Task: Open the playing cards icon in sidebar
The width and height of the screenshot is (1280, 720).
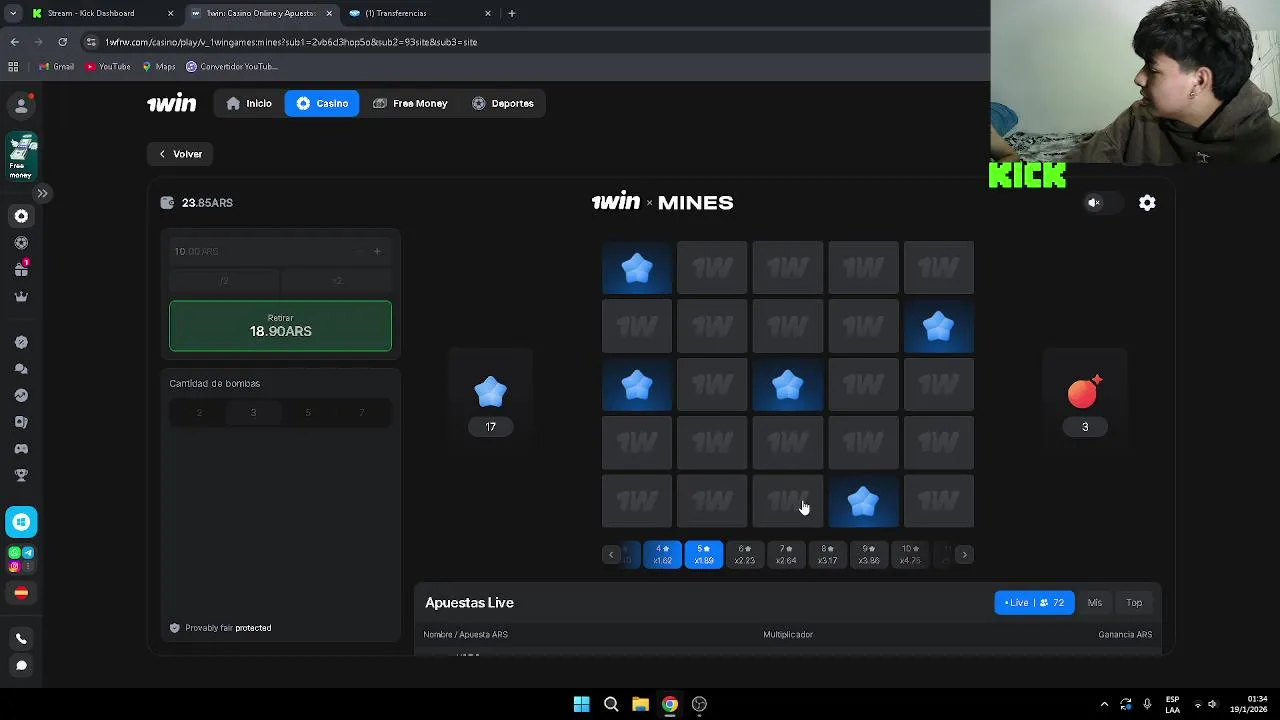Action: pos(21,422)
